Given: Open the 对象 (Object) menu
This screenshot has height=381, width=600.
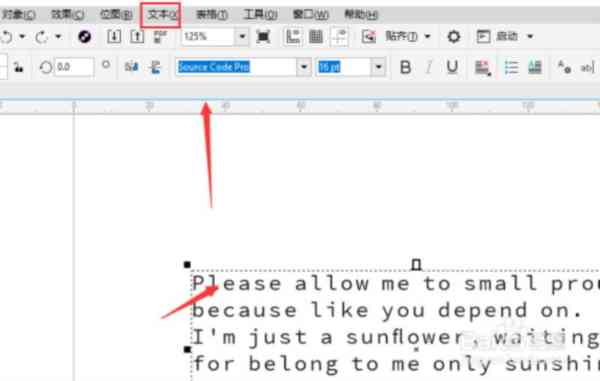Looking at the screenshot, I should (x=18, y=15).
